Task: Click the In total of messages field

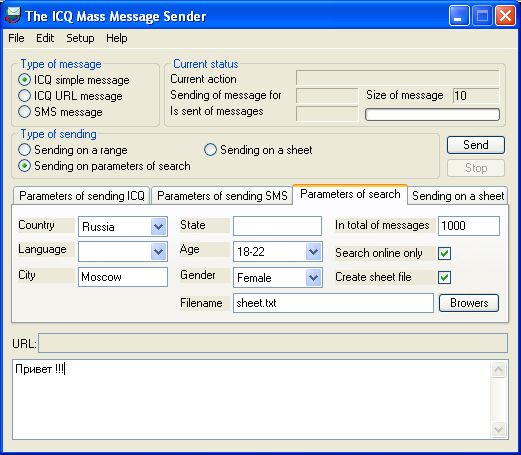Action: [x=469, y=226]
